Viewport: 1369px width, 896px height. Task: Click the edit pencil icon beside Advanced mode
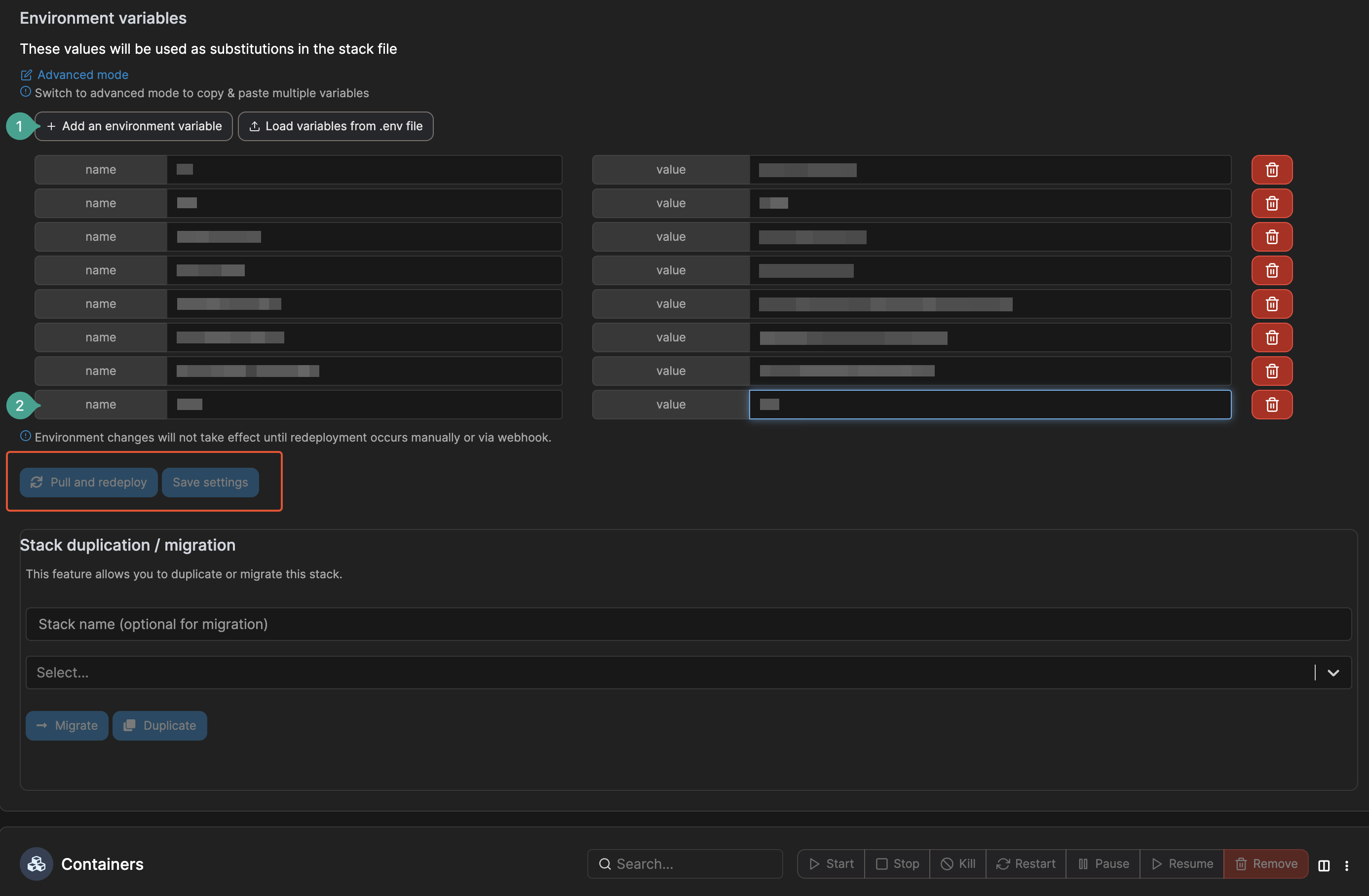26,75
